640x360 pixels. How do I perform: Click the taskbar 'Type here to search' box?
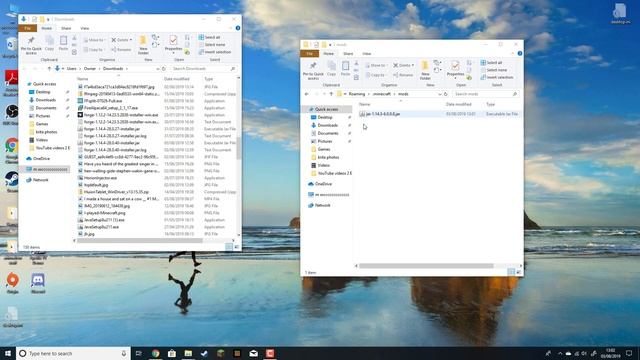click(x=73, y=353)
